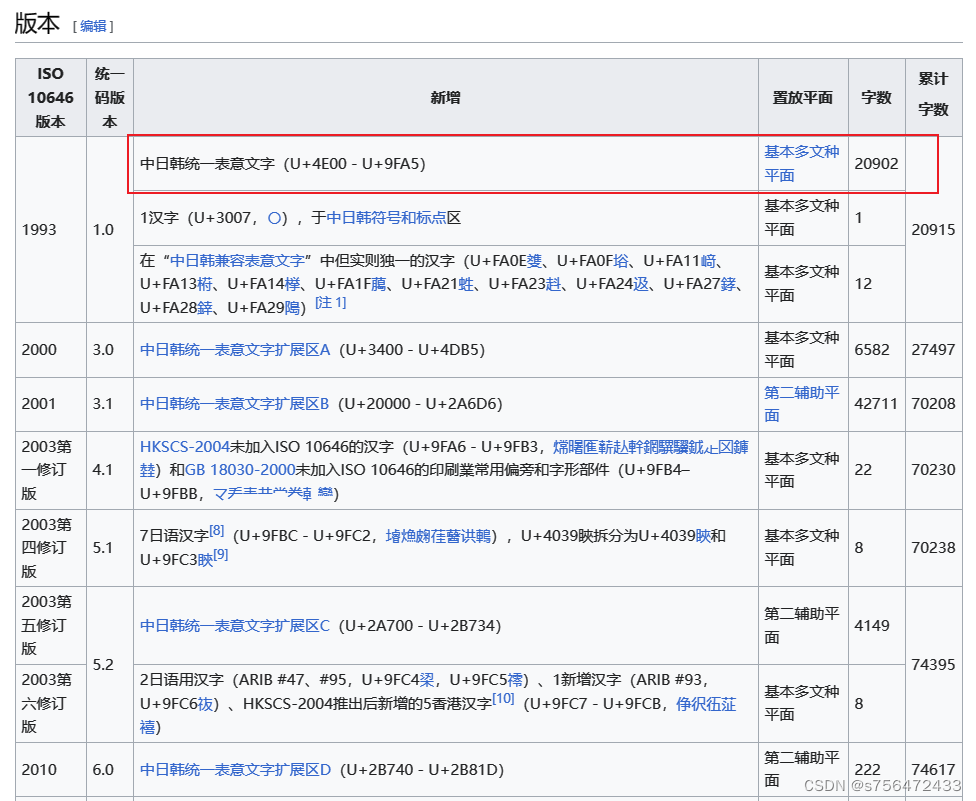The height and width of the screenshot is (801, 976).
Task: Click the 〇 character link after U+3007
Action: (274, 218)
